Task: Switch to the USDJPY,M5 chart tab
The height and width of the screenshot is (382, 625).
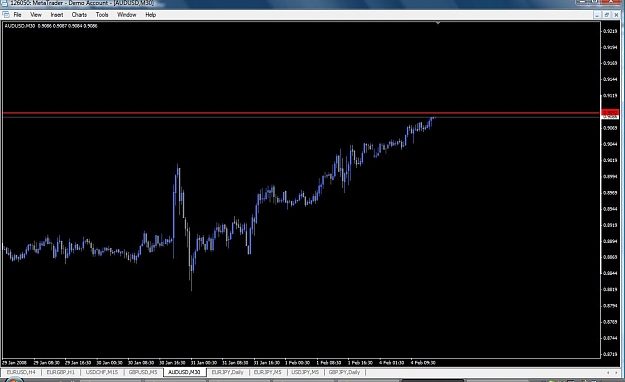Action: (305, 372)
